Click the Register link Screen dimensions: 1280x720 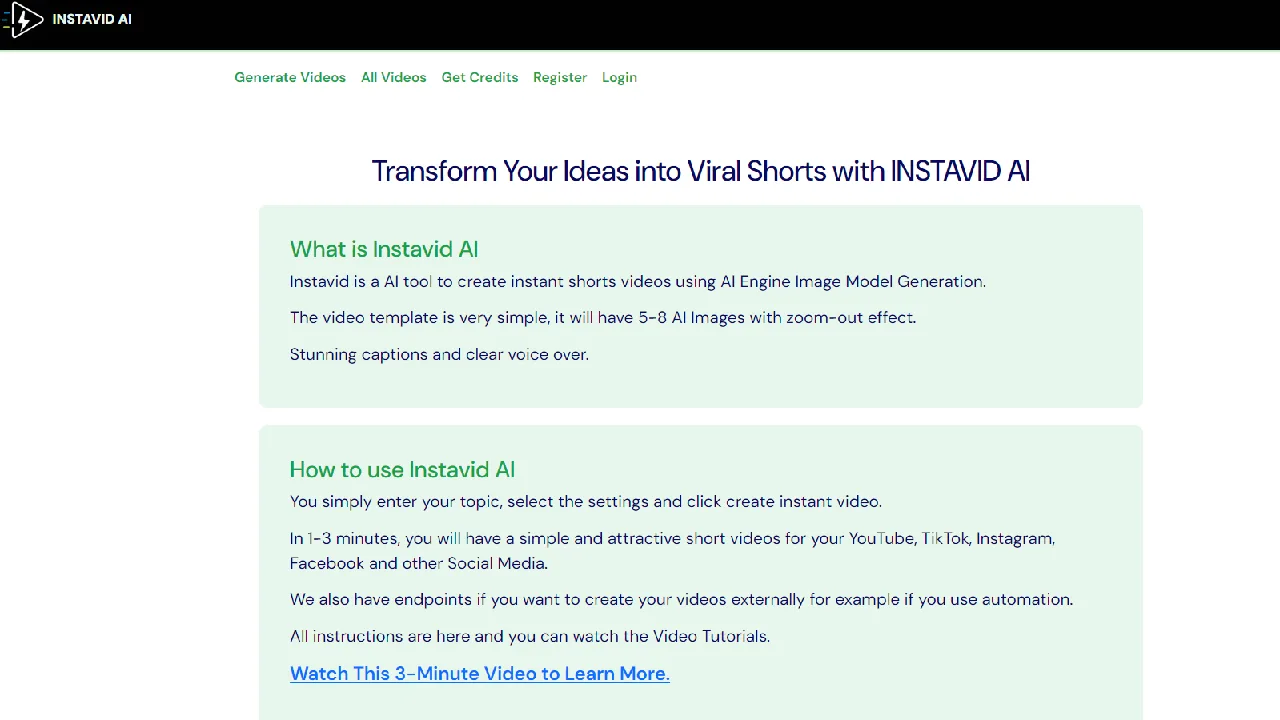[560, 77]
